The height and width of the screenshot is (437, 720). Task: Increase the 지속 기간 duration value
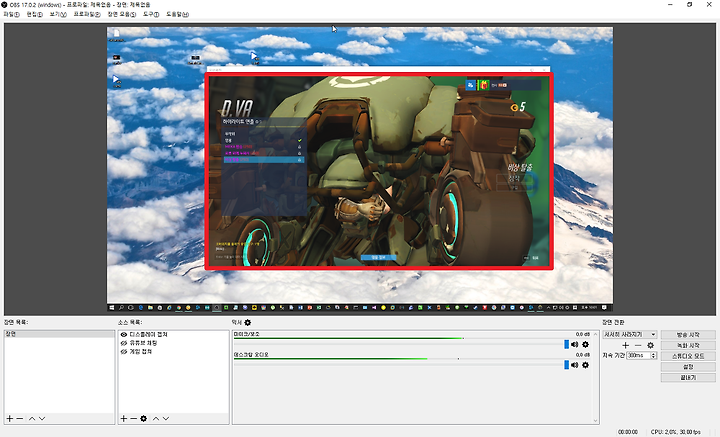click(x=653, y=354)
